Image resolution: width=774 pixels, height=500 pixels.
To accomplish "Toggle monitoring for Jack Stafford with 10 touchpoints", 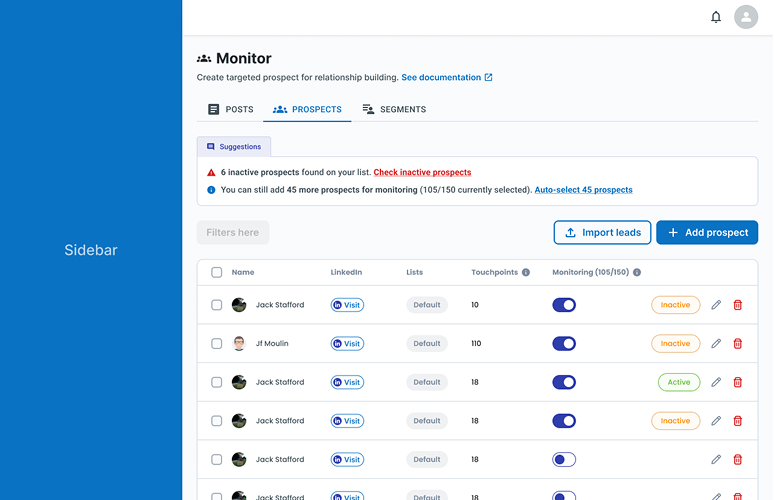I will tap(564, 305).
